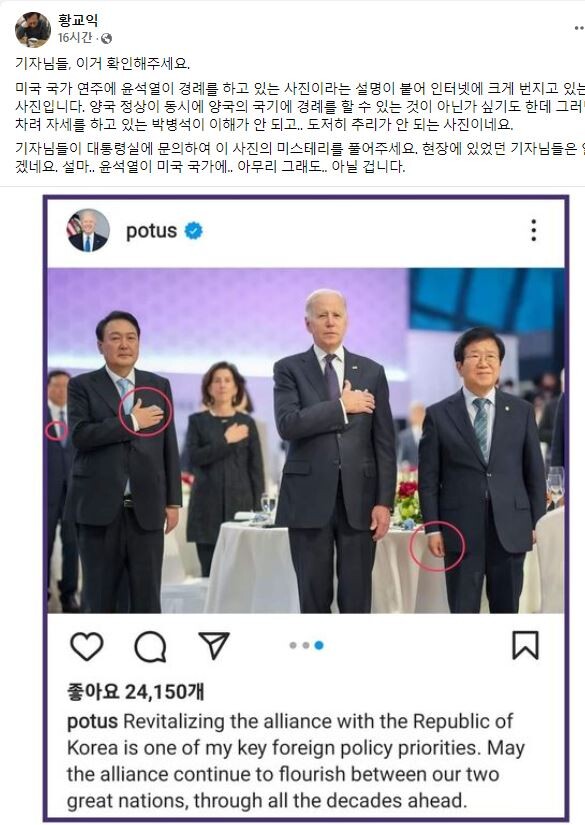Open comments with the speech bubble icon

[x=150, y=646]
